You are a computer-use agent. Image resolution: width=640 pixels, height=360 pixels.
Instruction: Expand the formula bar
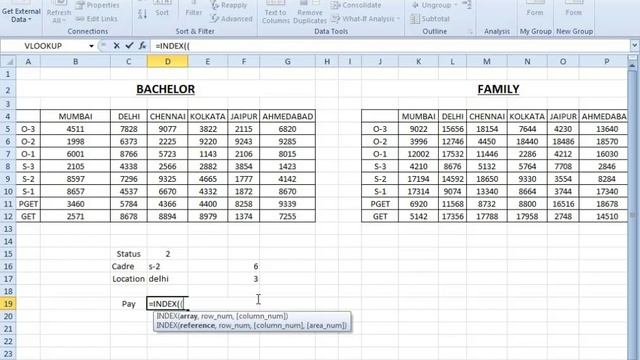(634, 46)
